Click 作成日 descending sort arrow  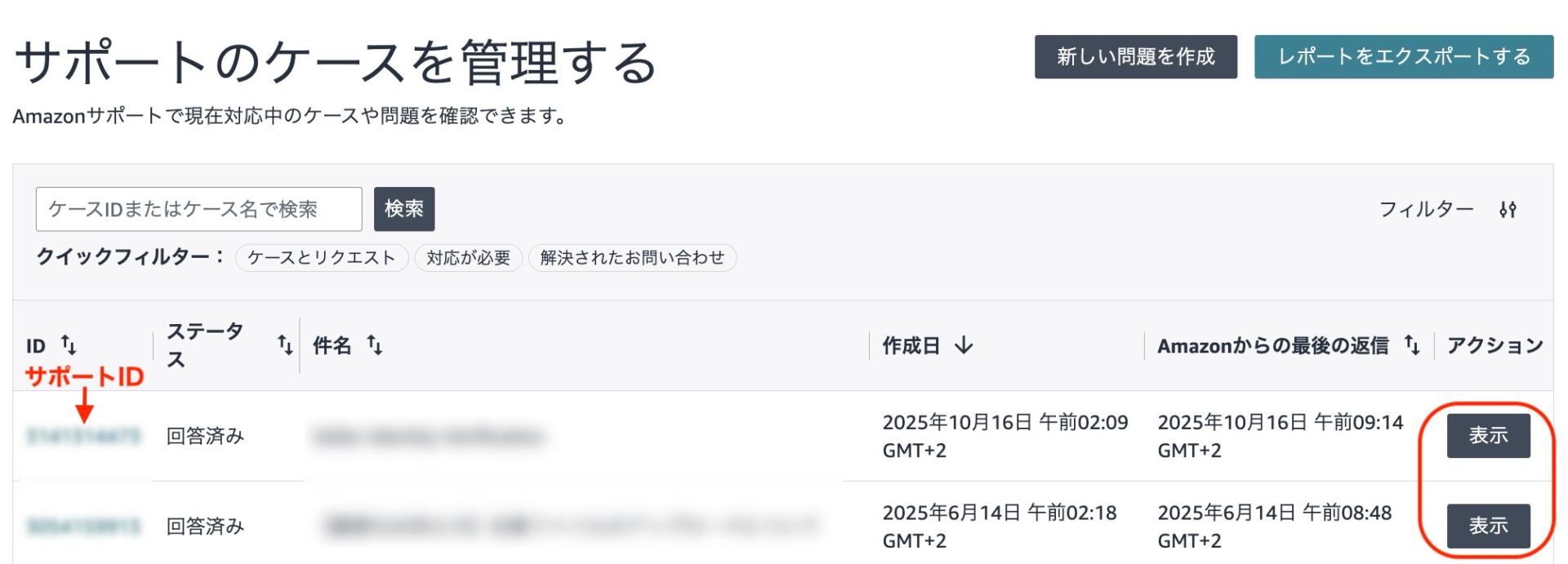coord(964,345)
